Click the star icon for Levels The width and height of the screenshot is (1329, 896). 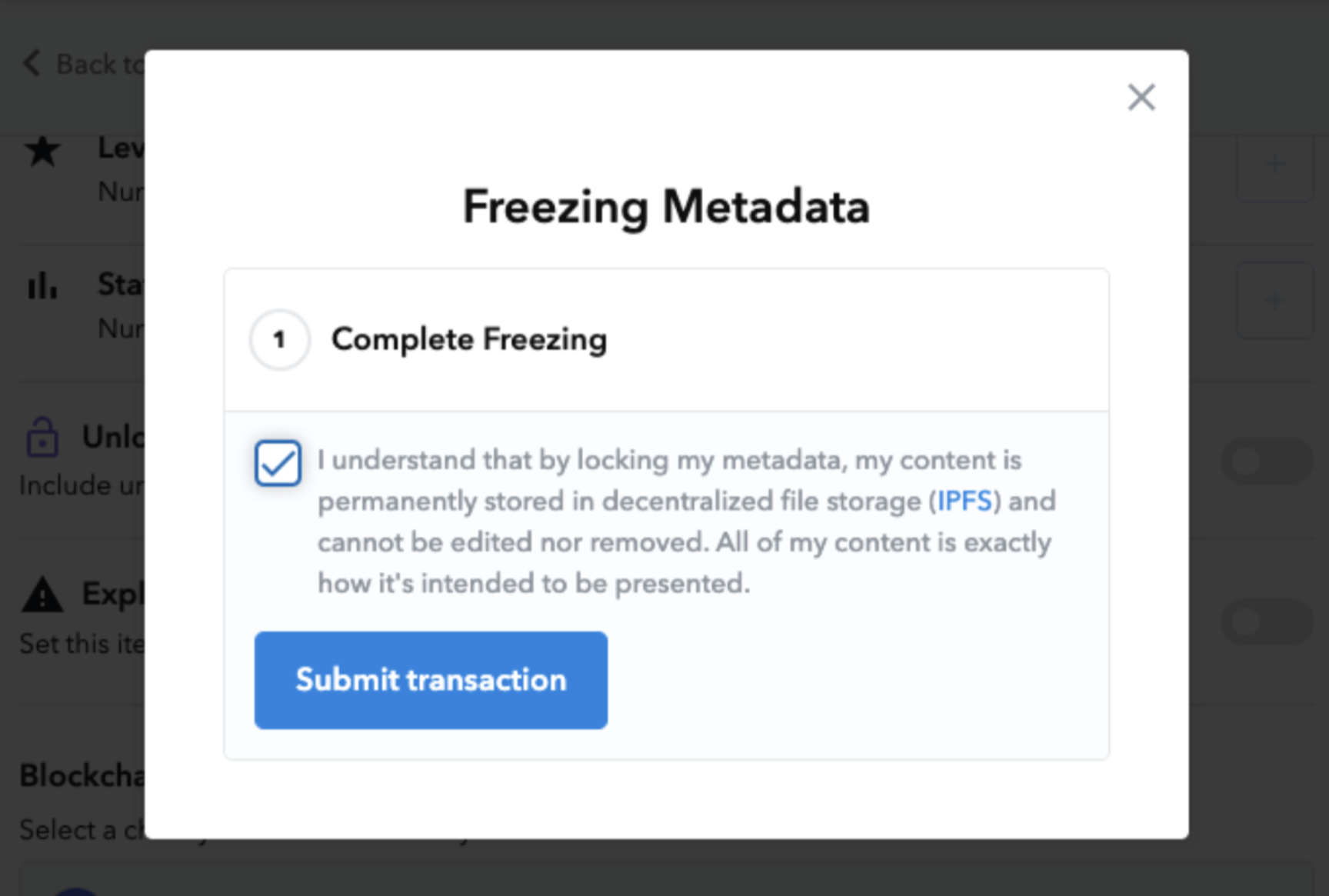tap(42, 151)
